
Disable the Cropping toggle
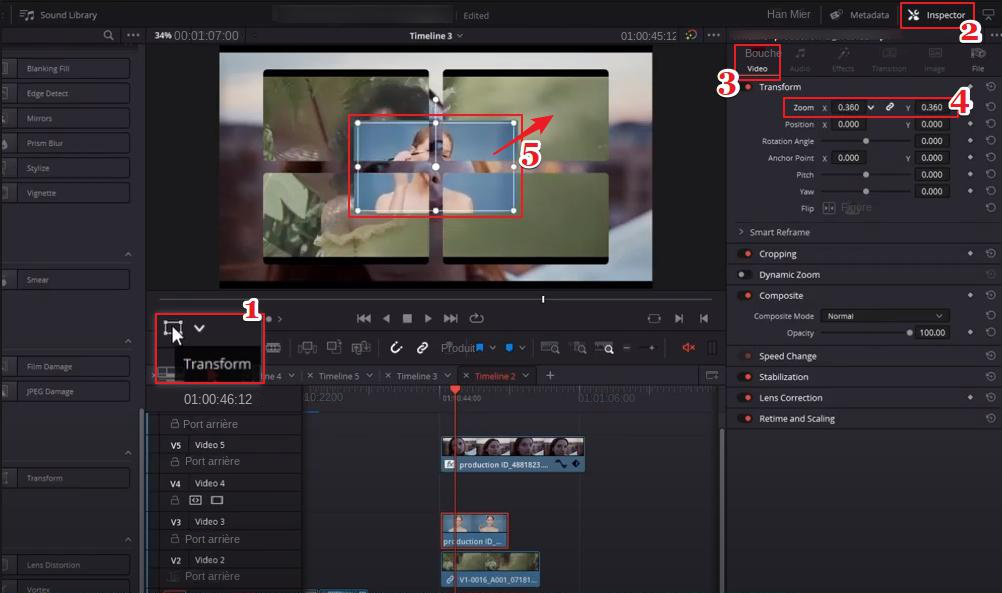[x=745, y=254]
